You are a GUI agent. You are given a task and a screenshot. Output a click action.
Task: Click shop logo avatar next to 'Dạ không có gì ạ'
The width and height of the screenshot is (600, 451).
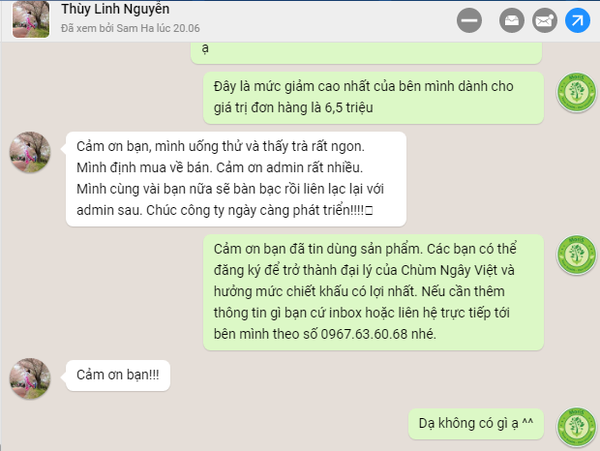pos(576,427)
